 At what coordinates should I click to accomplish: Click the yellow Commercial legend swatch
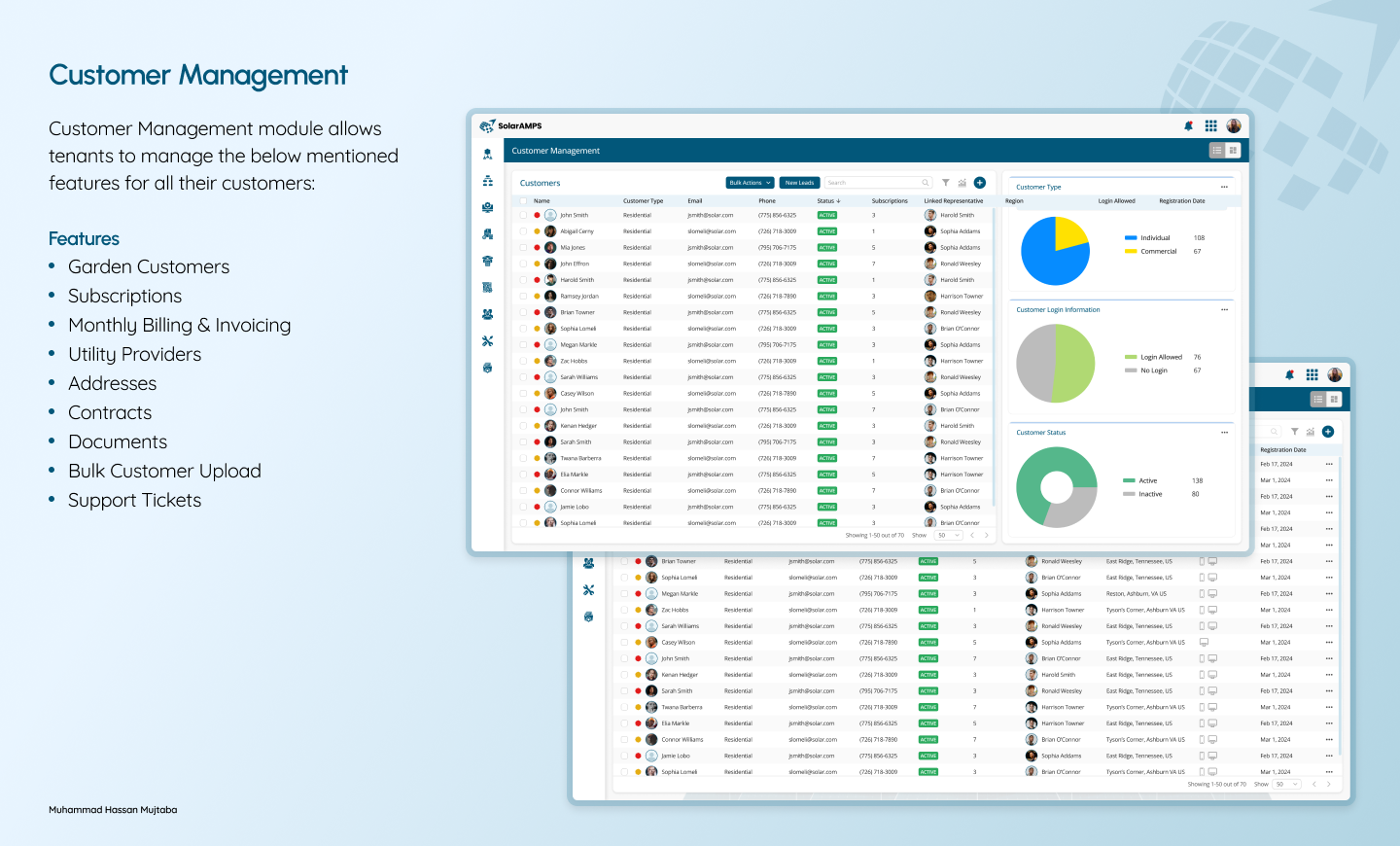[x=1131, y=251]
